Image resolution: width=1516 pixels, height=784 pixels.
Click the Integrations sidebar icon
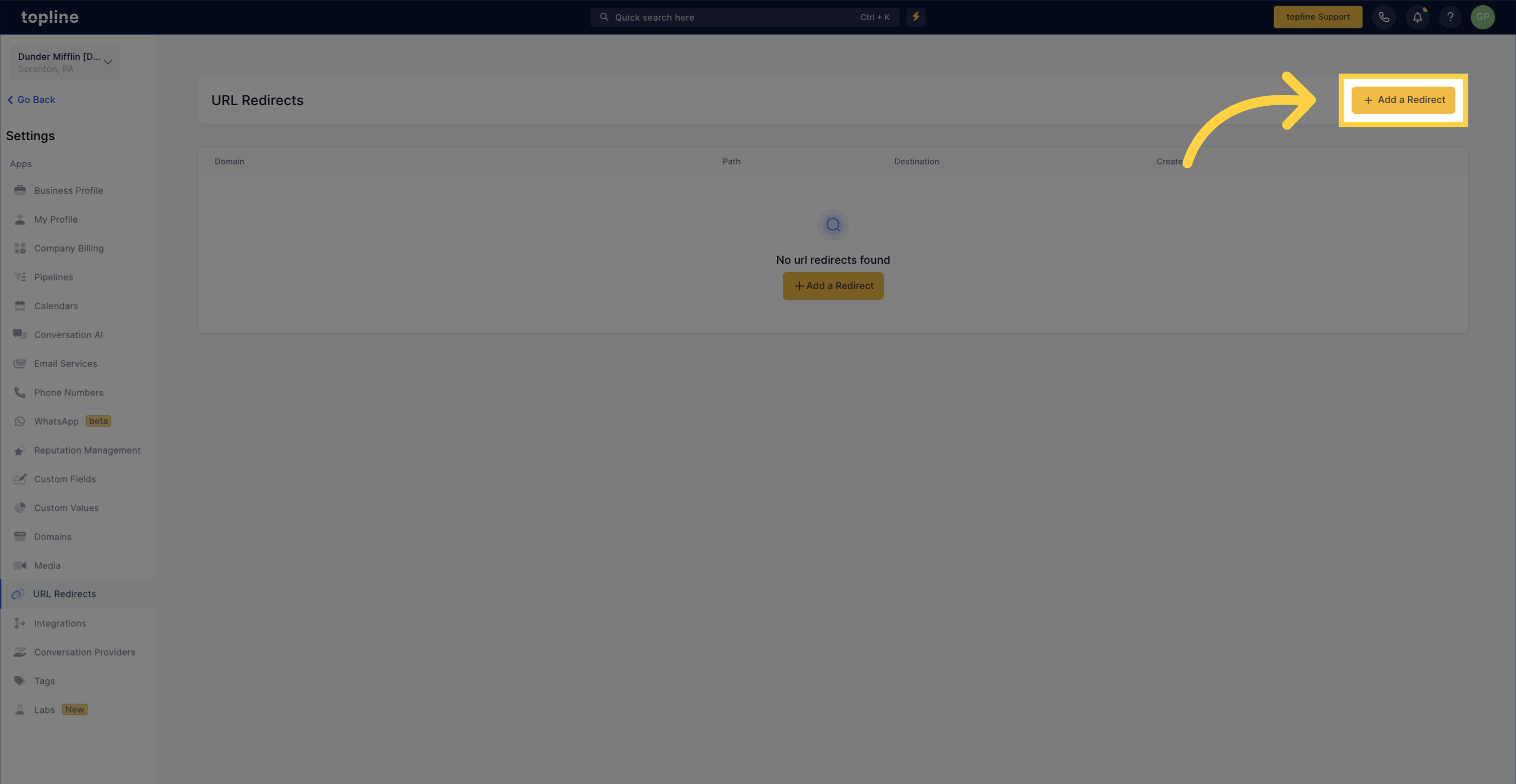[x=19, y=623]
